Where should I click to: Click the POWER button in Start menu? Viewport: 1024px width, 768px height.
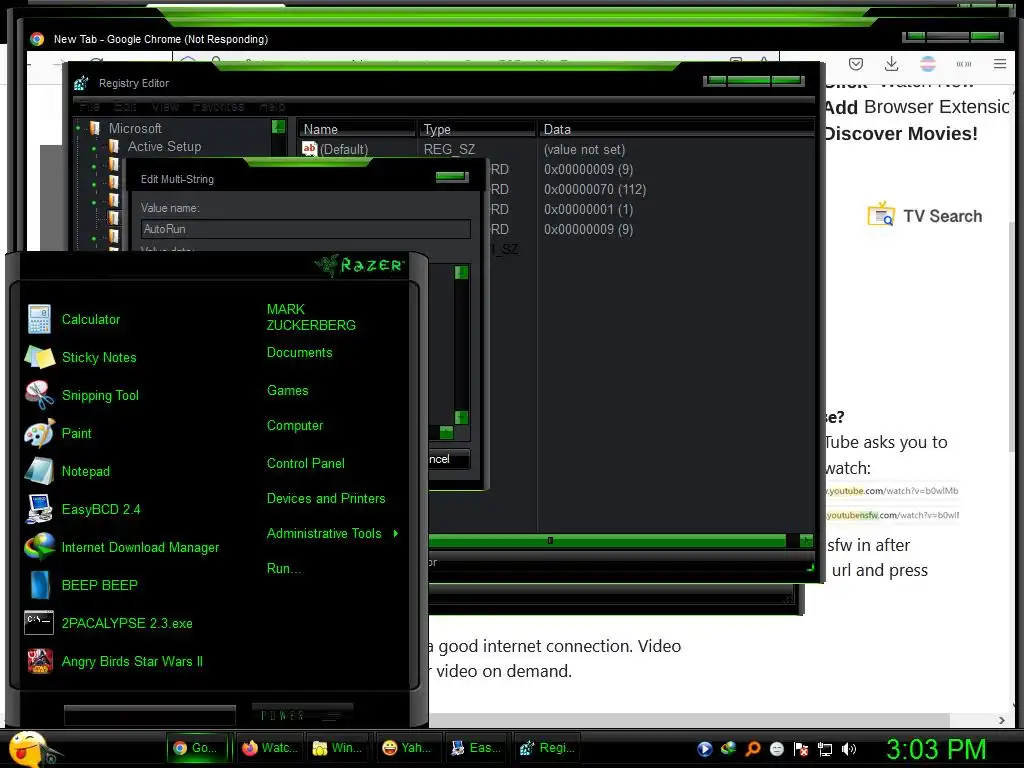(x=302, y=715)
